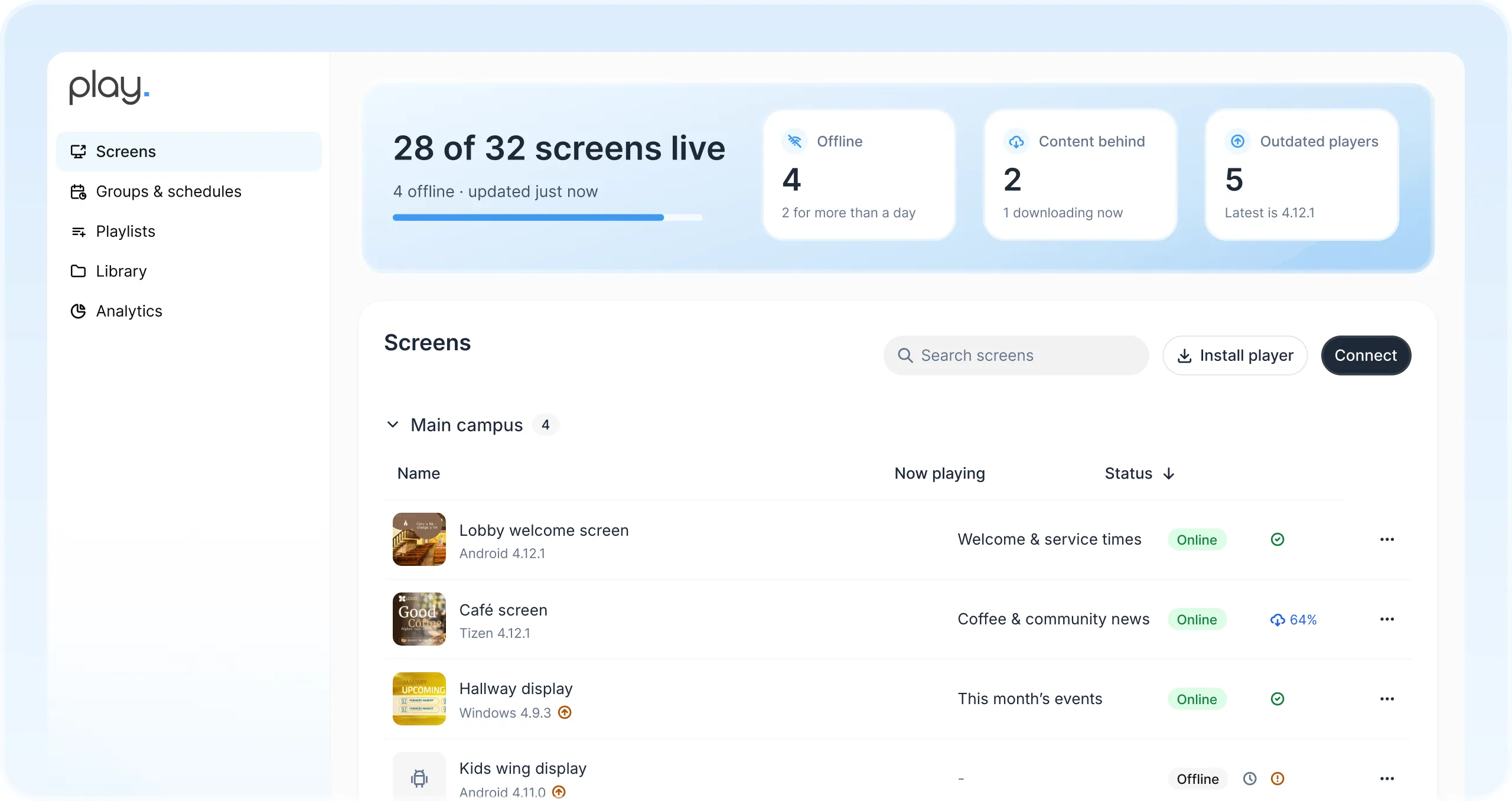The image size is (1512, 801).
Task: Click the screens live progress bar
Action: pyautogui.click(x=548, y=217)
